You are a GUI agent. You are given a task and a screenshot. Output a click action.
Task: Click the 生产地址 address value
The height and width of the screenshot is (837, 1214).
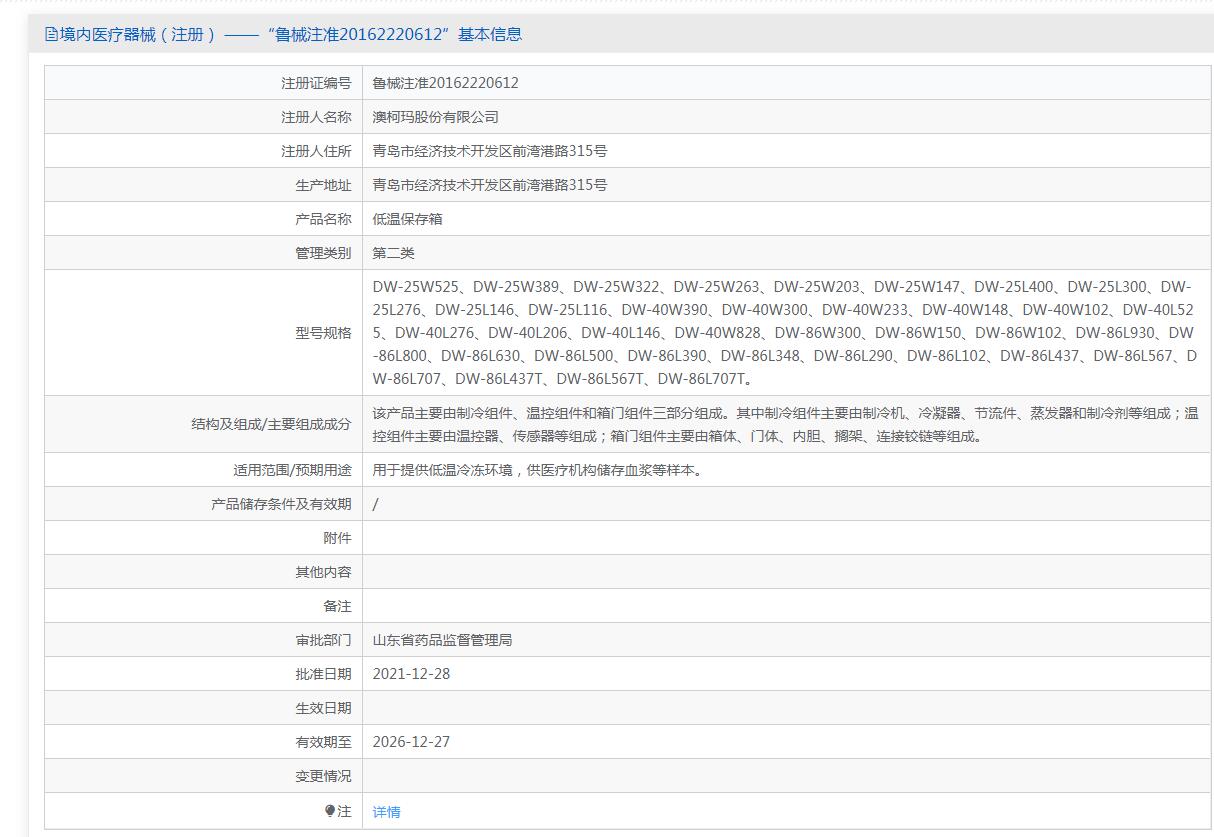click(x=489, y=185)
